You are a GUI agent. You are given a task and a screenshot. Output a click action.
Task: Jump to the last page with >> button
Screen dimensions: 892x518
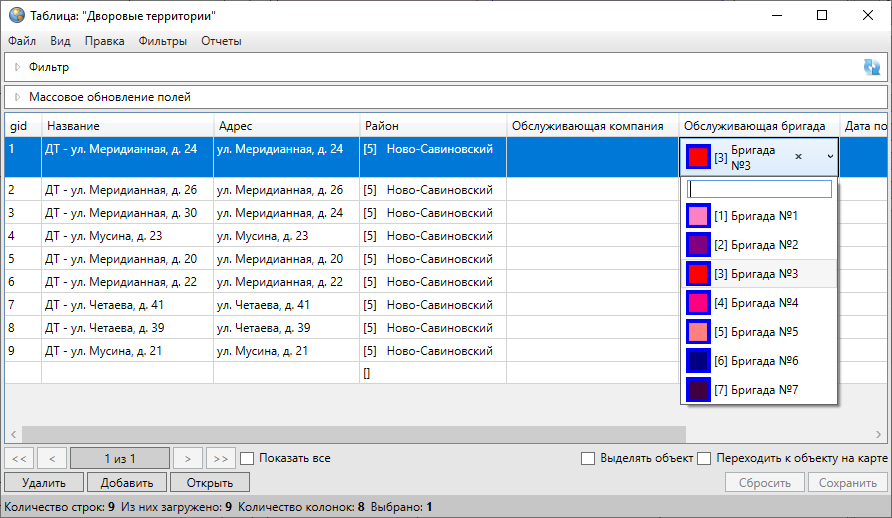pyautogui.click(x=220, y=458)
